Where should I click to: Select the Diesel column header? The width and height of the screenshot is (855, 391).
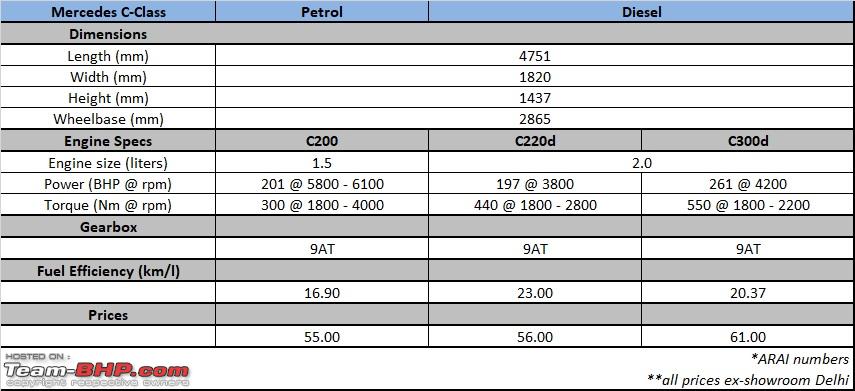[x=641, y=12]
